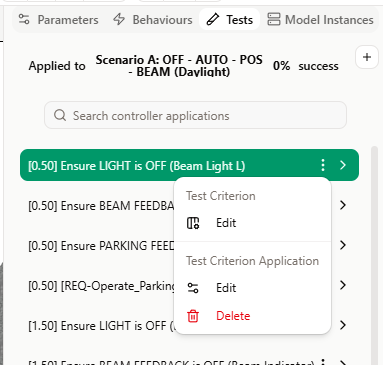Expand Ensure LIGHT is OFF (Beam Light L)
The height and width of the screenshot is (365, 383).
(343, 165)
